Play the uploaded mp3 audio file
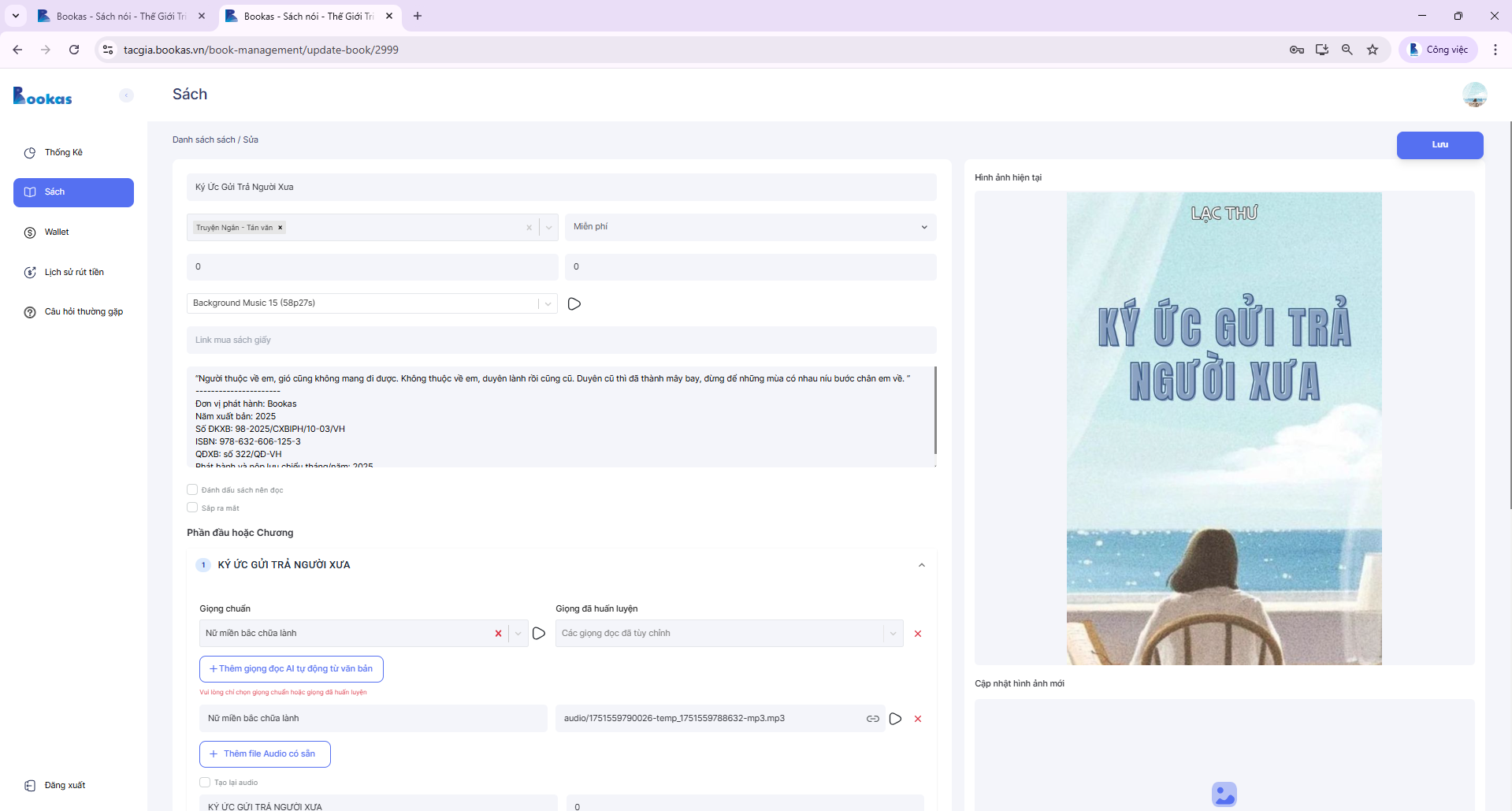 895,719
